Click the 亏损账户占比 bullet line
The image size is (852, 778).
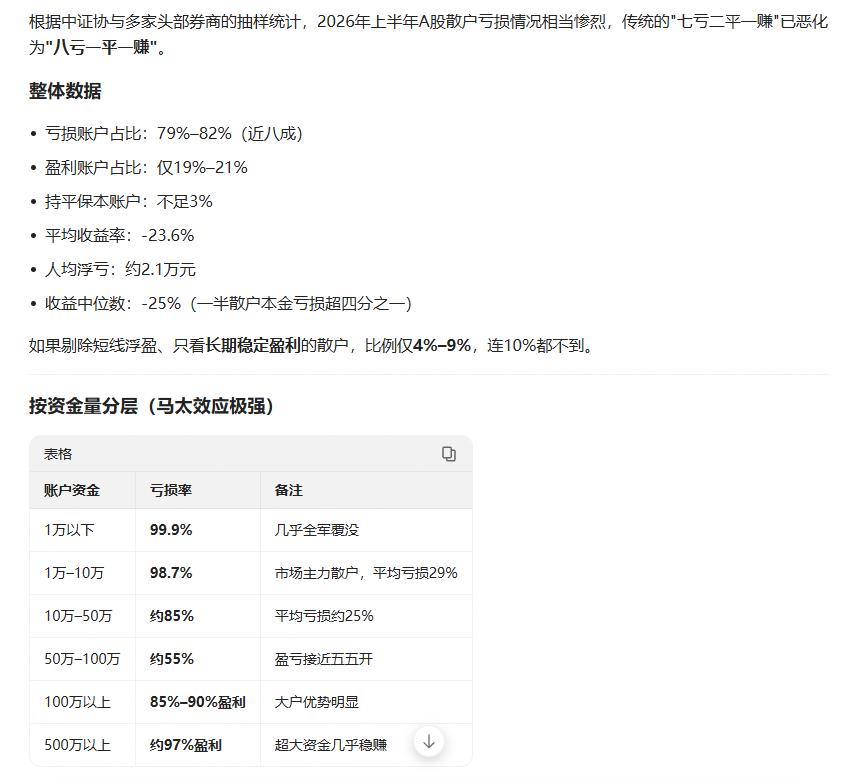(x=173, y=133)
